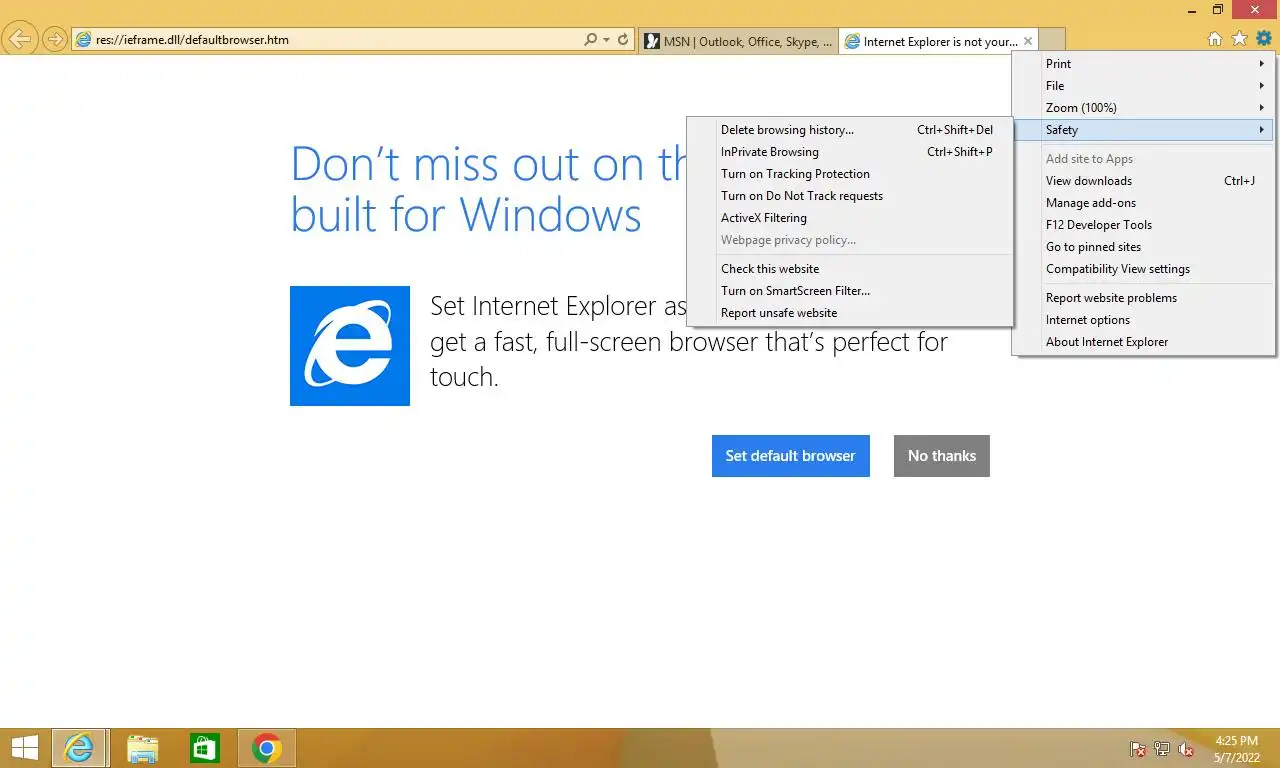This screenshot has height=768, width=1280.
Task: Click the Print submenu arrow
Action: tap(1262, 63)
